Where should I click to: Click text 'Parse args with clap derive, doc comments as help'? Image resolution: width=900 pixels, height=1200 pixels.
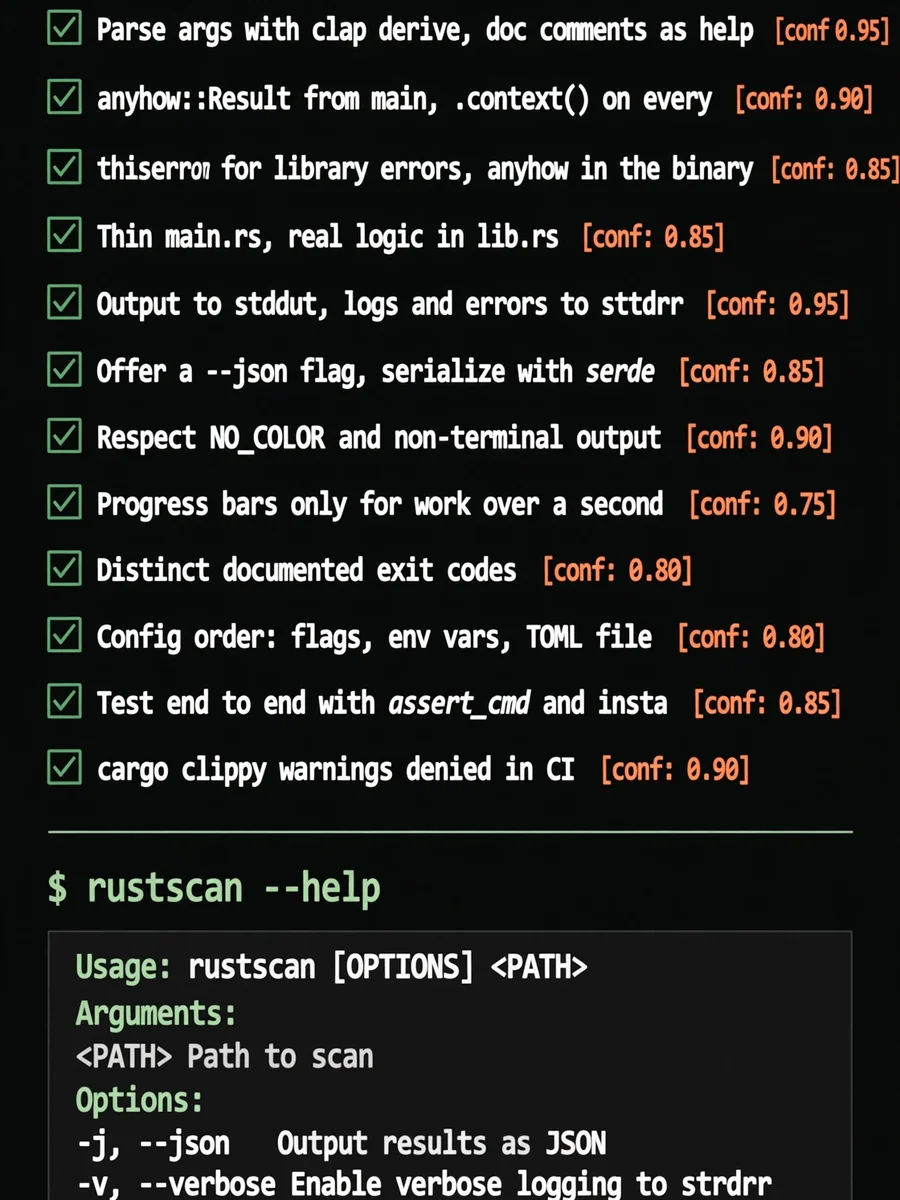tap(425, 30)
